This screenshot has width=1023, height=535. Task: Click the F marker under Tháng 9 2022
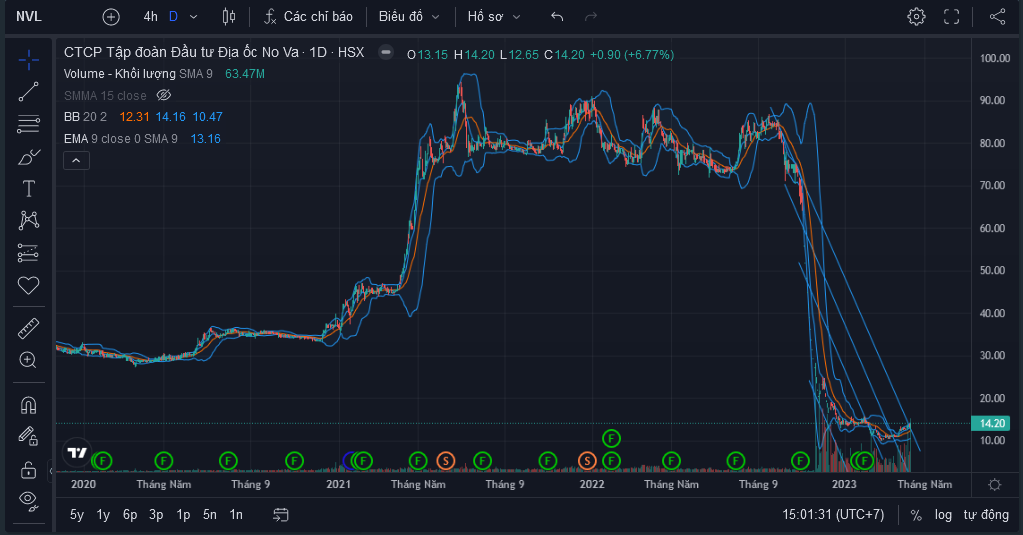[735, 461]
